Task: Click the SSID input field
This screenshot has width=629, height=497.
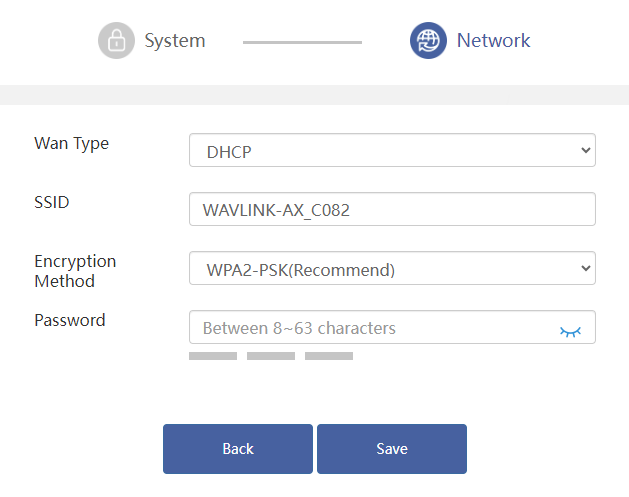Action: [392, 209]
